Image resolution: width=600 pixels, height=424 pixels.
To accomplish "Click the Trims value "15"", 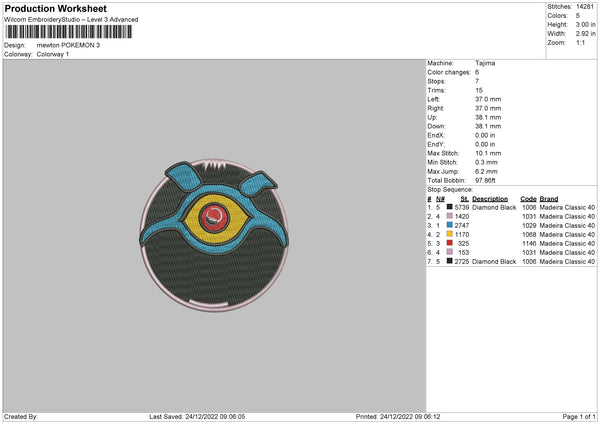I will click(479, 90).
